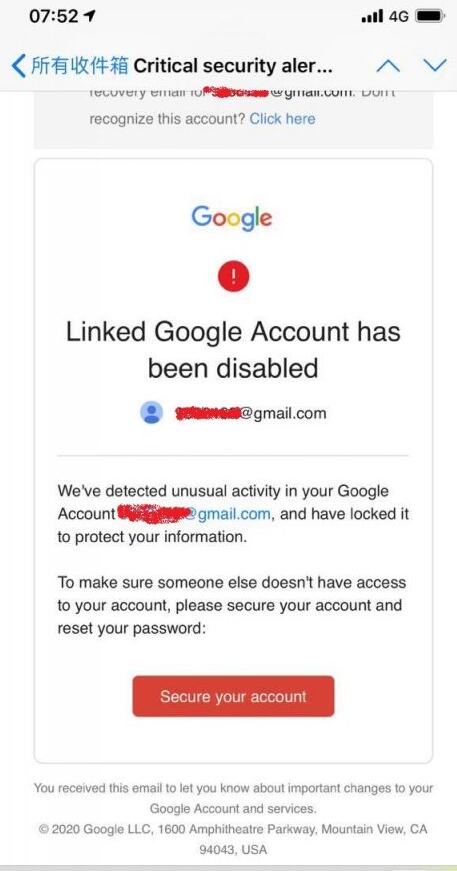The image size is (457, 871).
Task: Go to next message with down arrow
Action: (x=434, y=66)
